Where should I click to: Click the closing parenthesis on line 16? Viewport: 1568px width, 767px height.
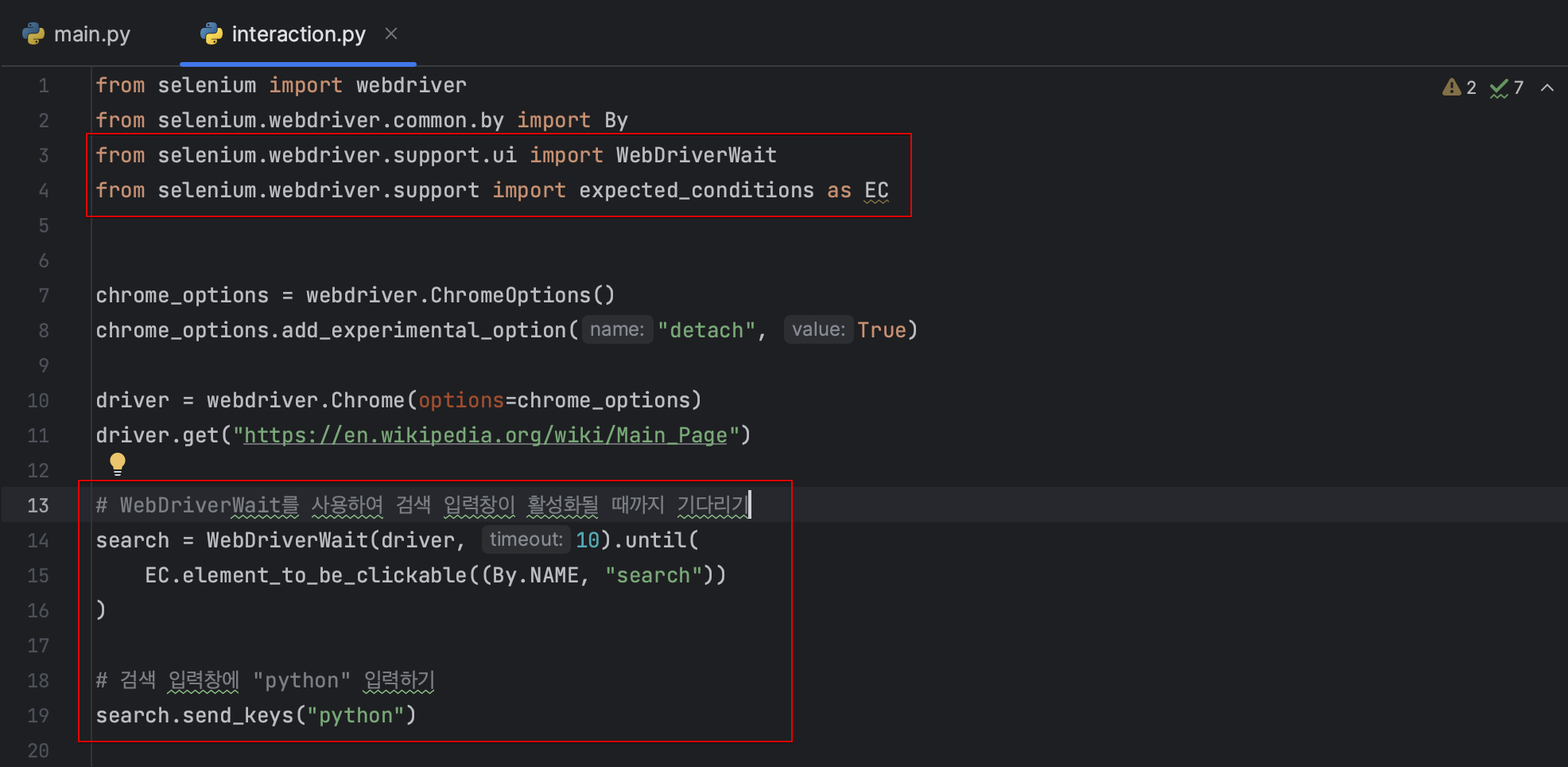[x=101, y=610]
